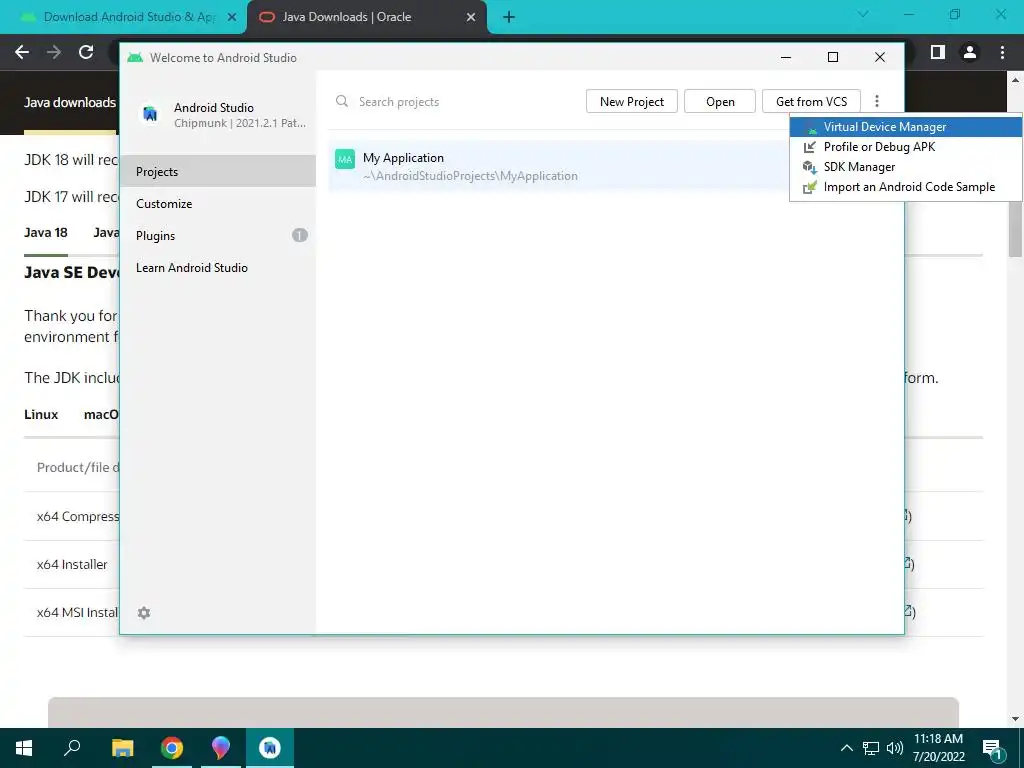Select Import an Android Code Sample
The image size is (1024, 768).
pos(905,187)
